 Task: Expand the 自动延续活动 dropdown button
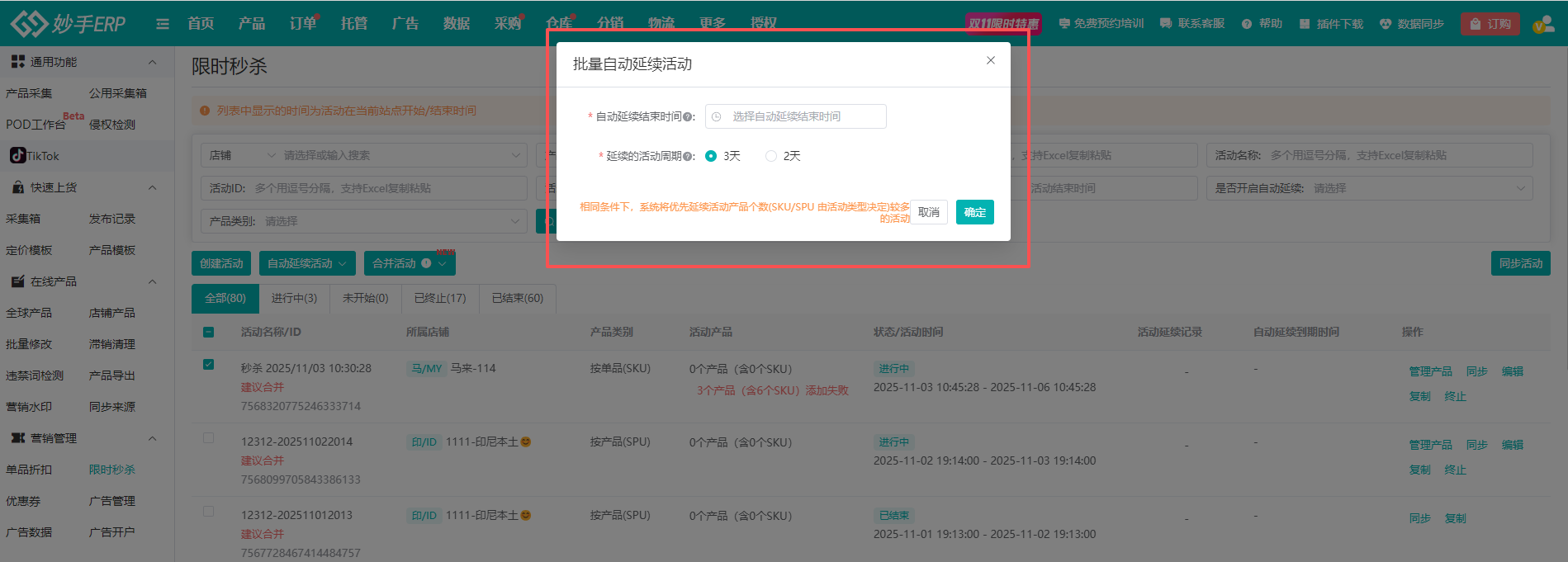coord(306,263)
